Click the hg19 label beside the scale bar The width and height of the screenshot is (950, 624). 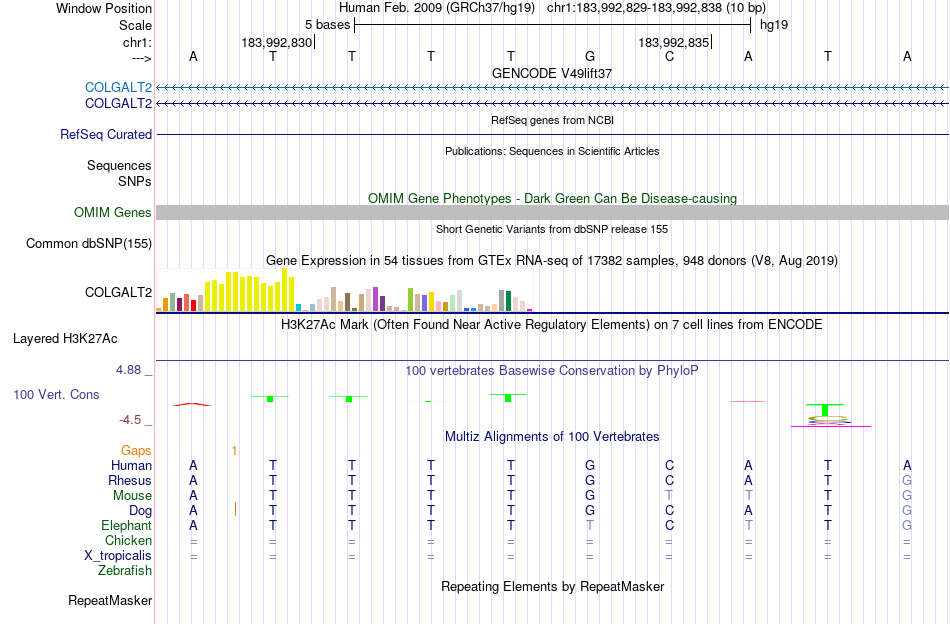tap(774, 25)
